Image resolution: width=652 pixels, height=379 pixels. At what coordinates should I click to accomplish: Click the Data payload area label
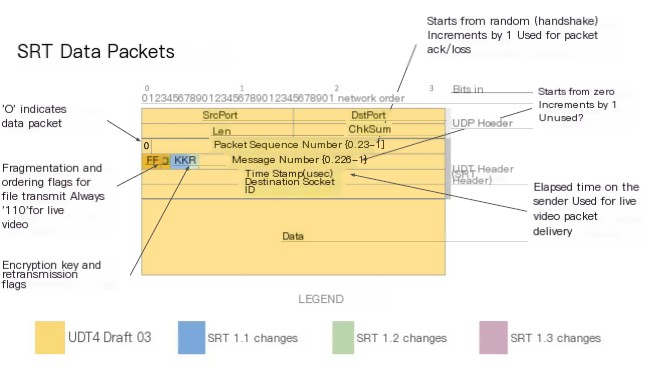293,236
